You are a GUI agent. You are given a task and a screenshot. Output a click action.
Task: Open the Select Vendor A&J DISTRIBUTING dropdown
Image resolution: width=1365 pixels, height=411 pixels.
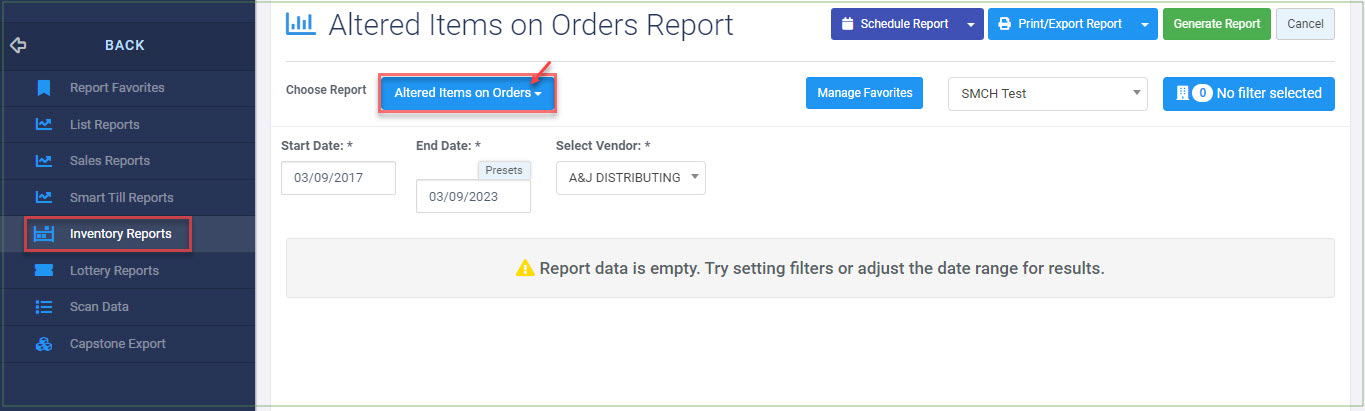(631, 178)
